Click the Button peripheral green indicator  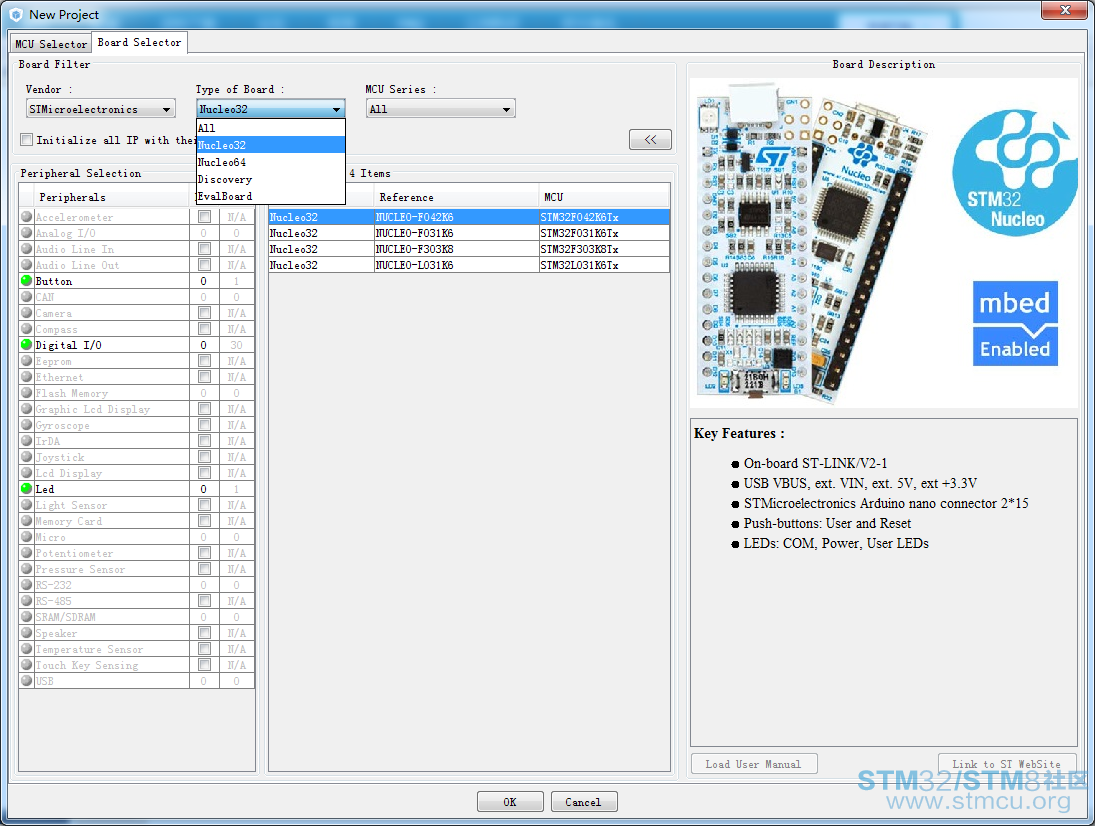tap(27, 281)
